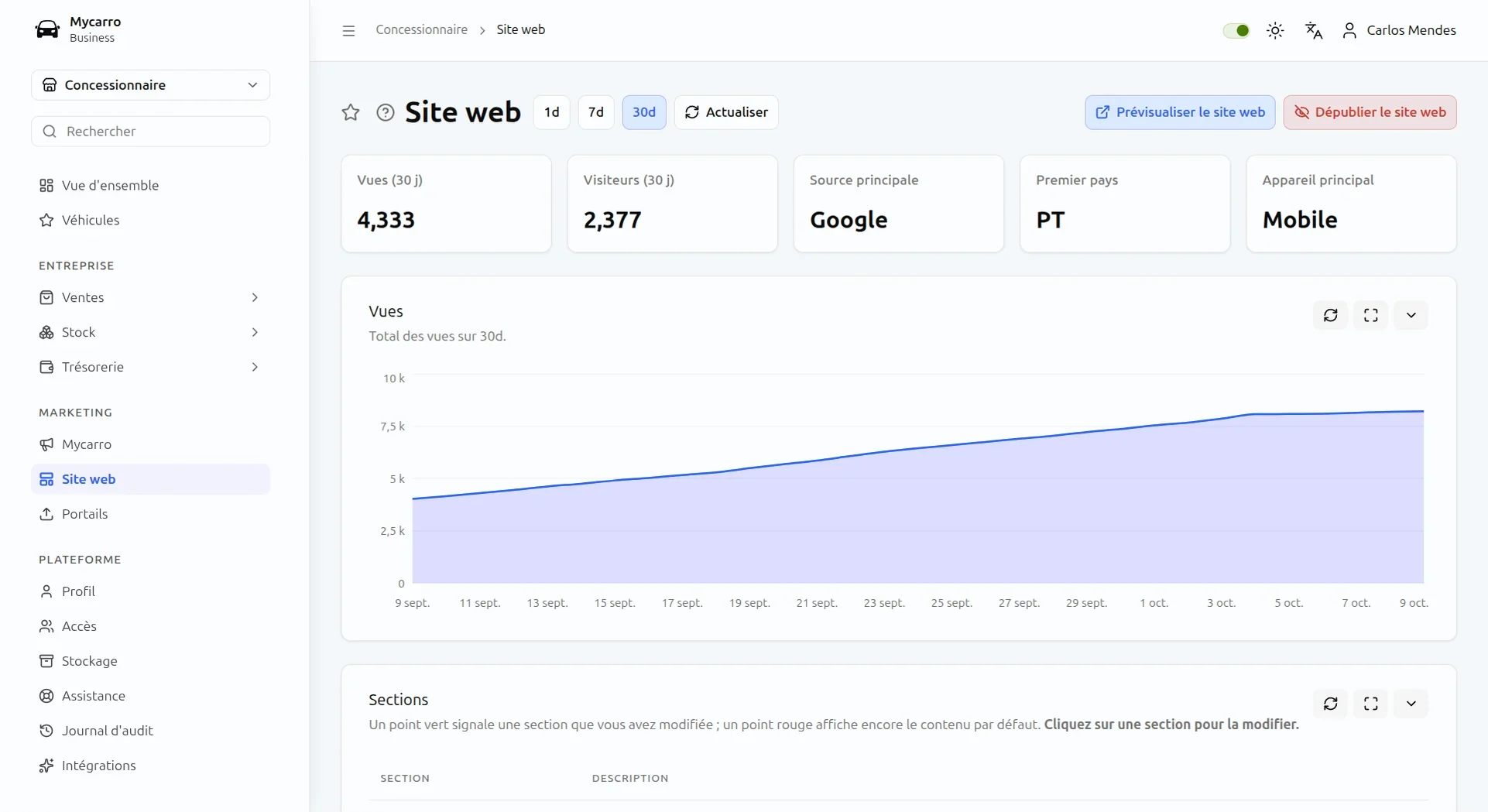Expand the Trésorerie submenu
Viewport: 1488px width, 812px height.
tap(255, 367)
